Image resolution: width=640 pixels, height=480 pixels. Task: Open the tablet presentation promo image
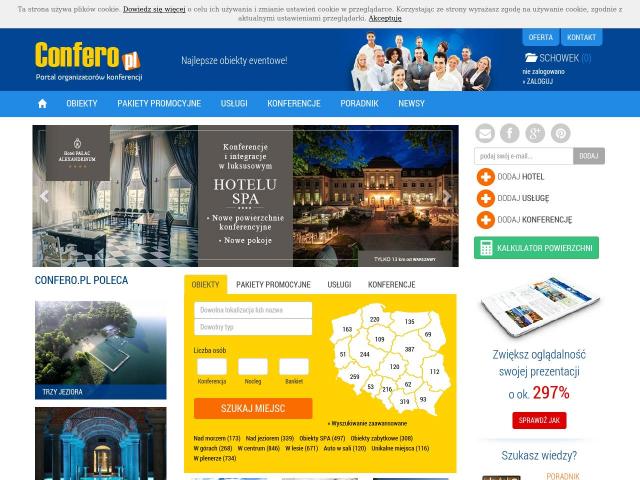540,307
